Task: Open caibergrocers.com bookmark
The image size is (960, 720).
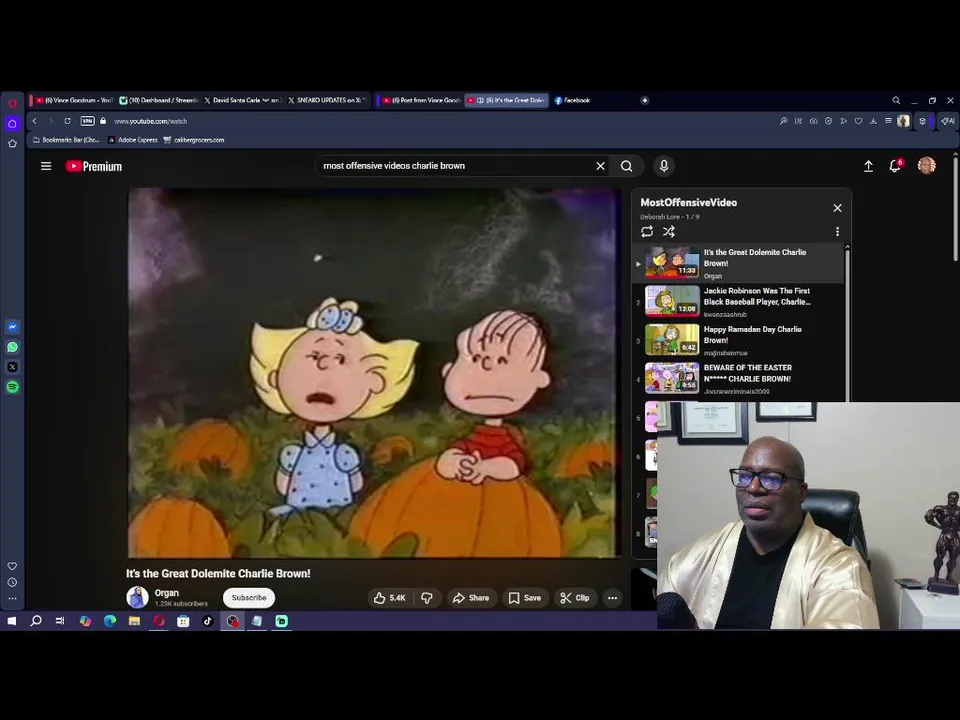Action: click(193, 140)
